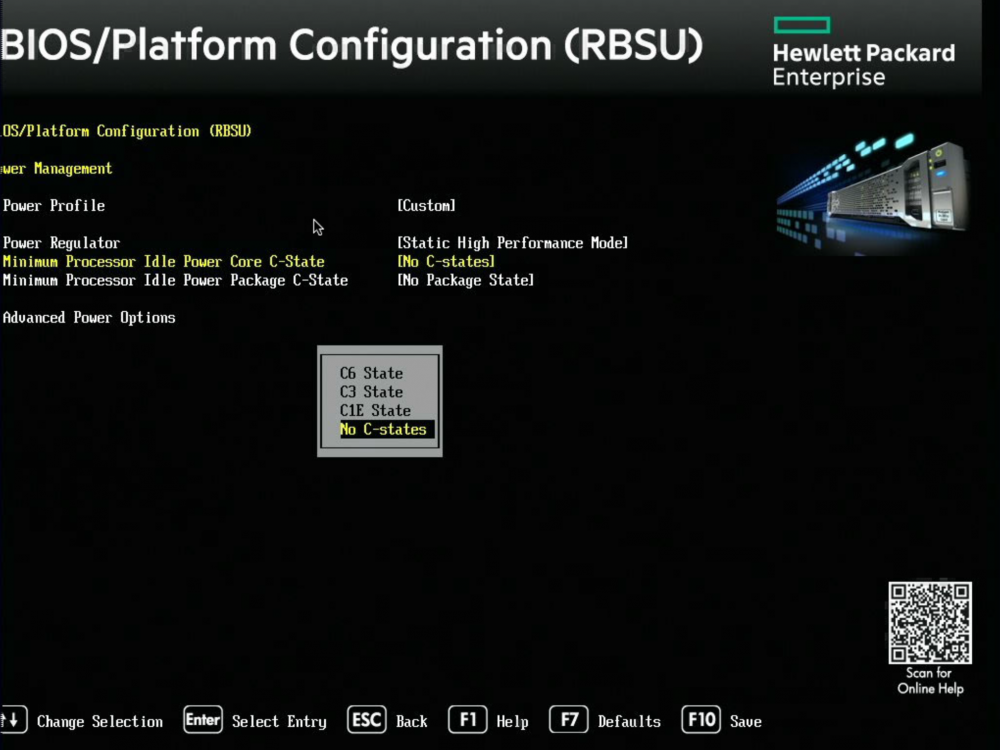Click the online help QR code

[930, 622]
